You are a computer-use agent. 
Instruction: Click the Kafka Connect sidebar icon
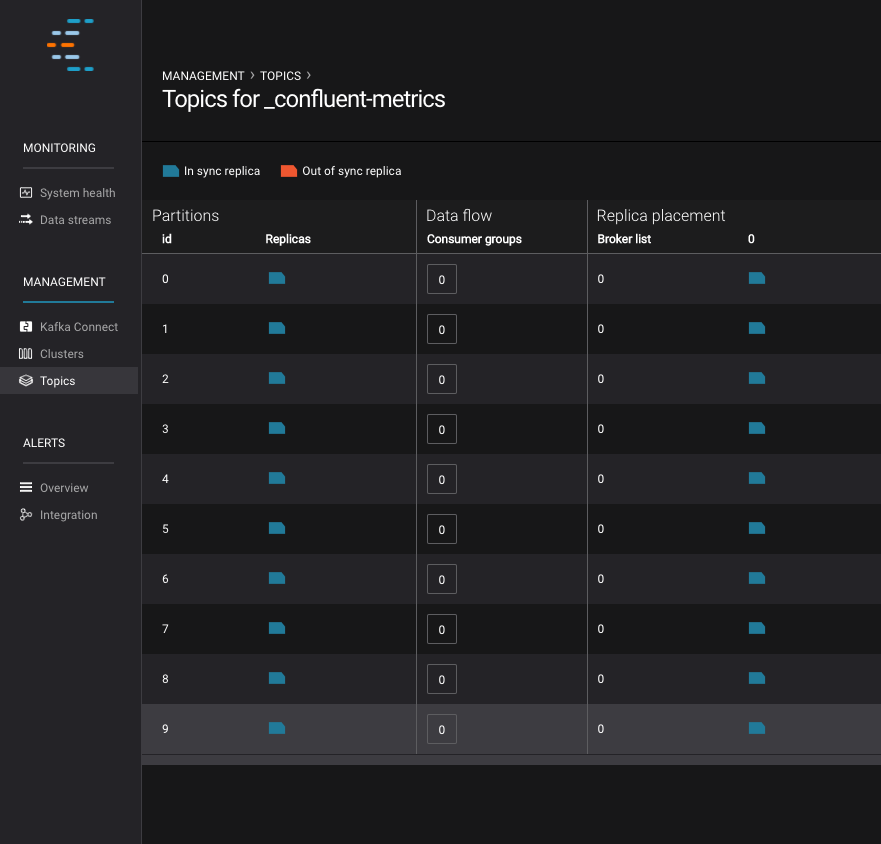pyautogui.click(x=26, y=327)
